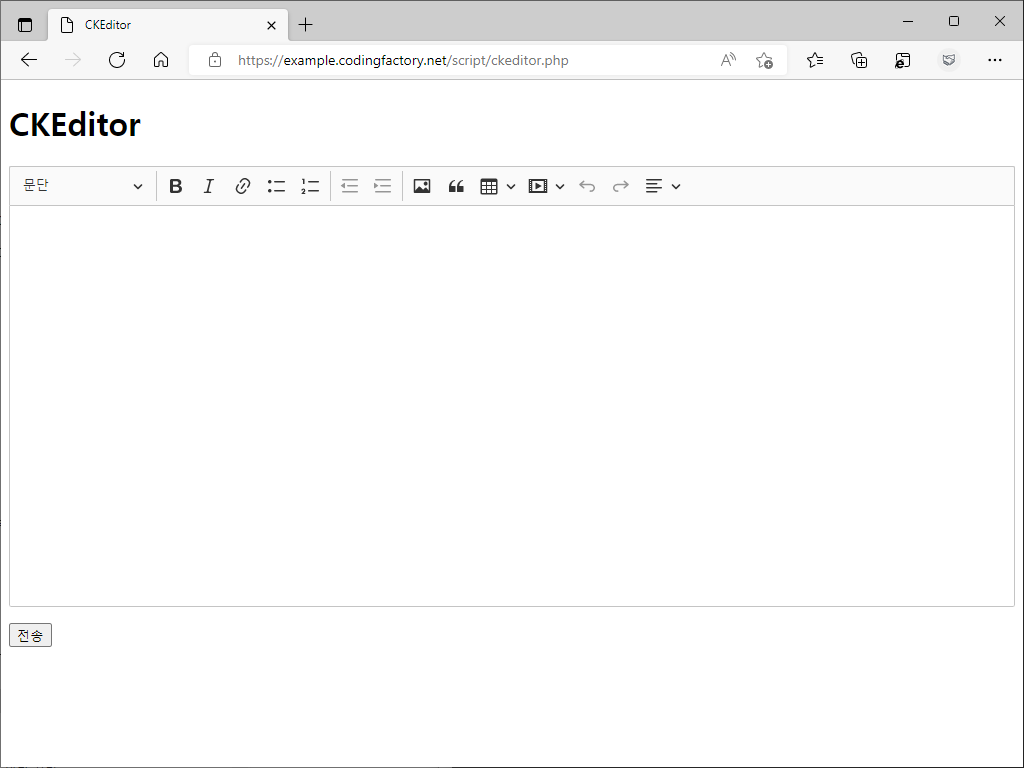
Task: Click the insert media icon
Action: coord(537,186)
